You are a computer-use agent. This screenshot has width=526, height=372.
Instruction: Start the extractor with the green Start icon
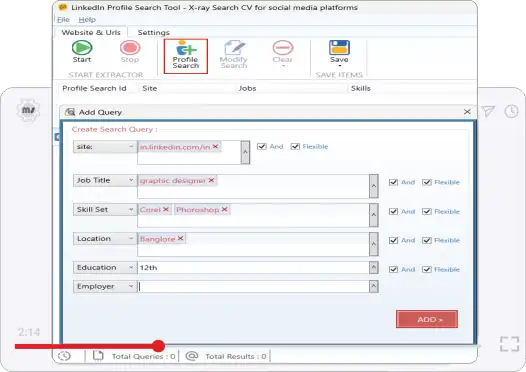pyautogui.click(x=82, y=48)
